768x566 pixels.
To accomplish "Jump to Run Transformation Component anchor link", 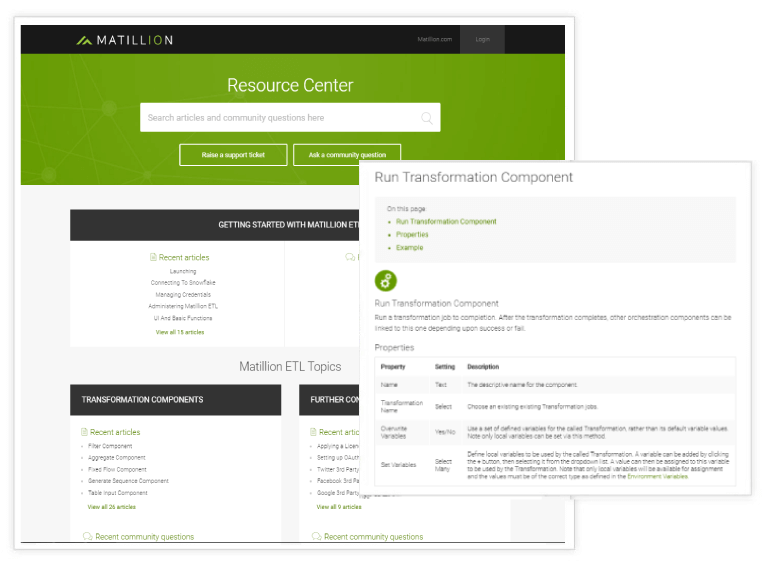I will 446,221.
